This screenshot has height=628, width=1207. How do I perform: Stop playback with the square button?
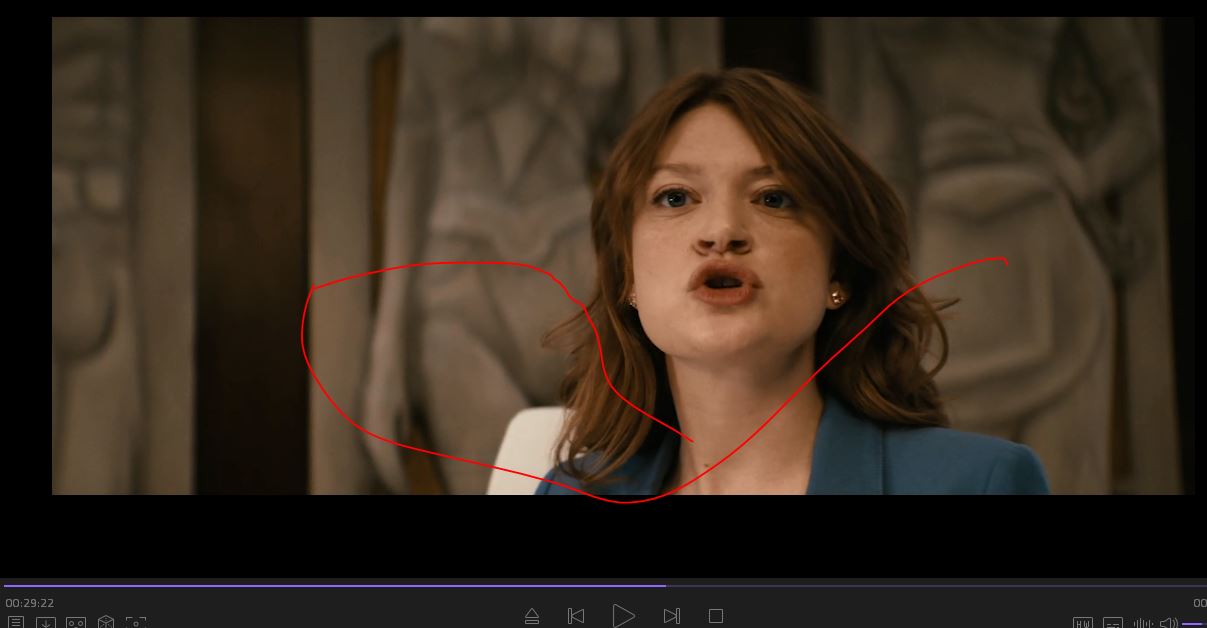click(x=716, y=616)
